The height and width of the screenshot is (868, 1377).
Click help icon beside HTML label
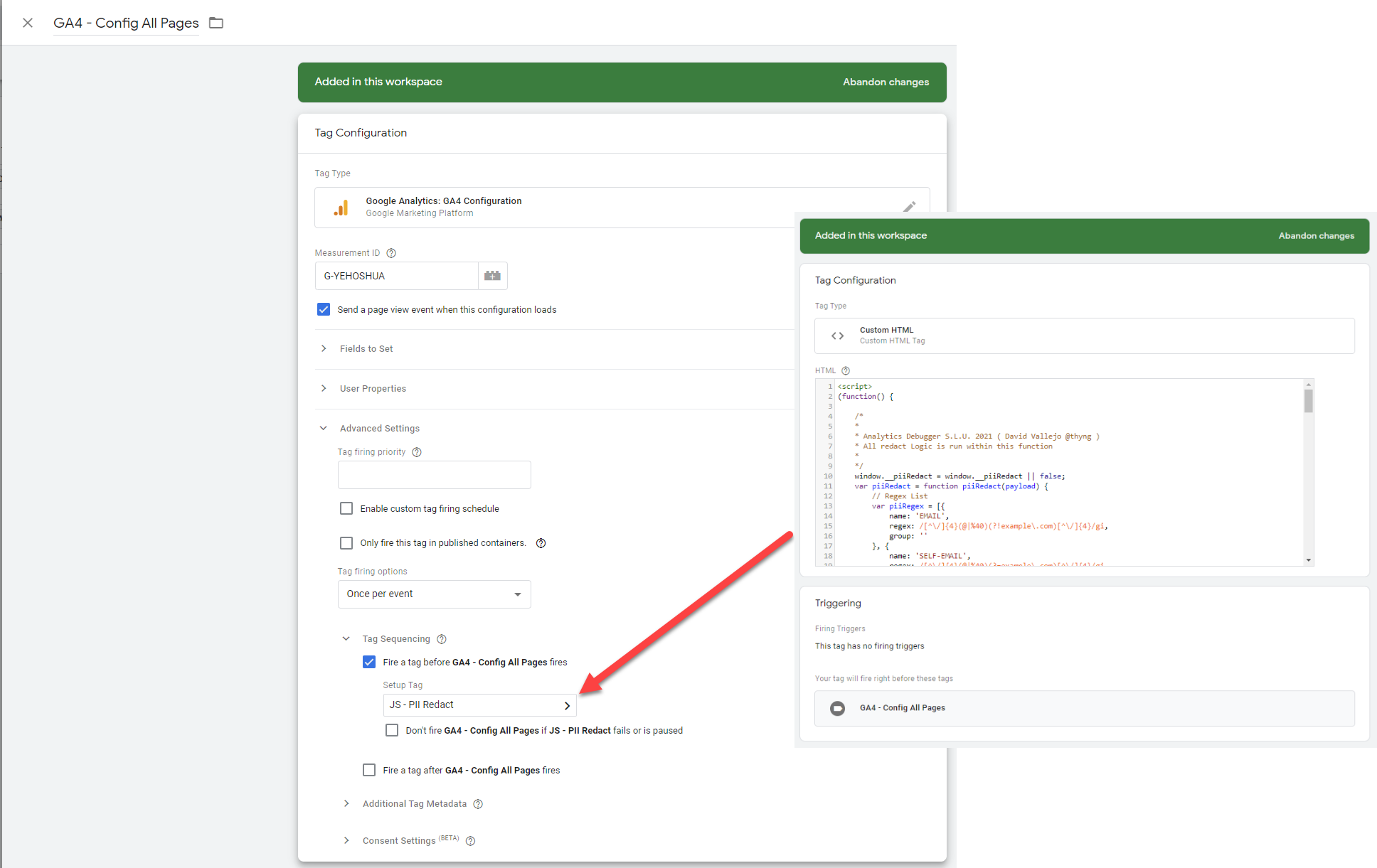(x=846, y=370)
